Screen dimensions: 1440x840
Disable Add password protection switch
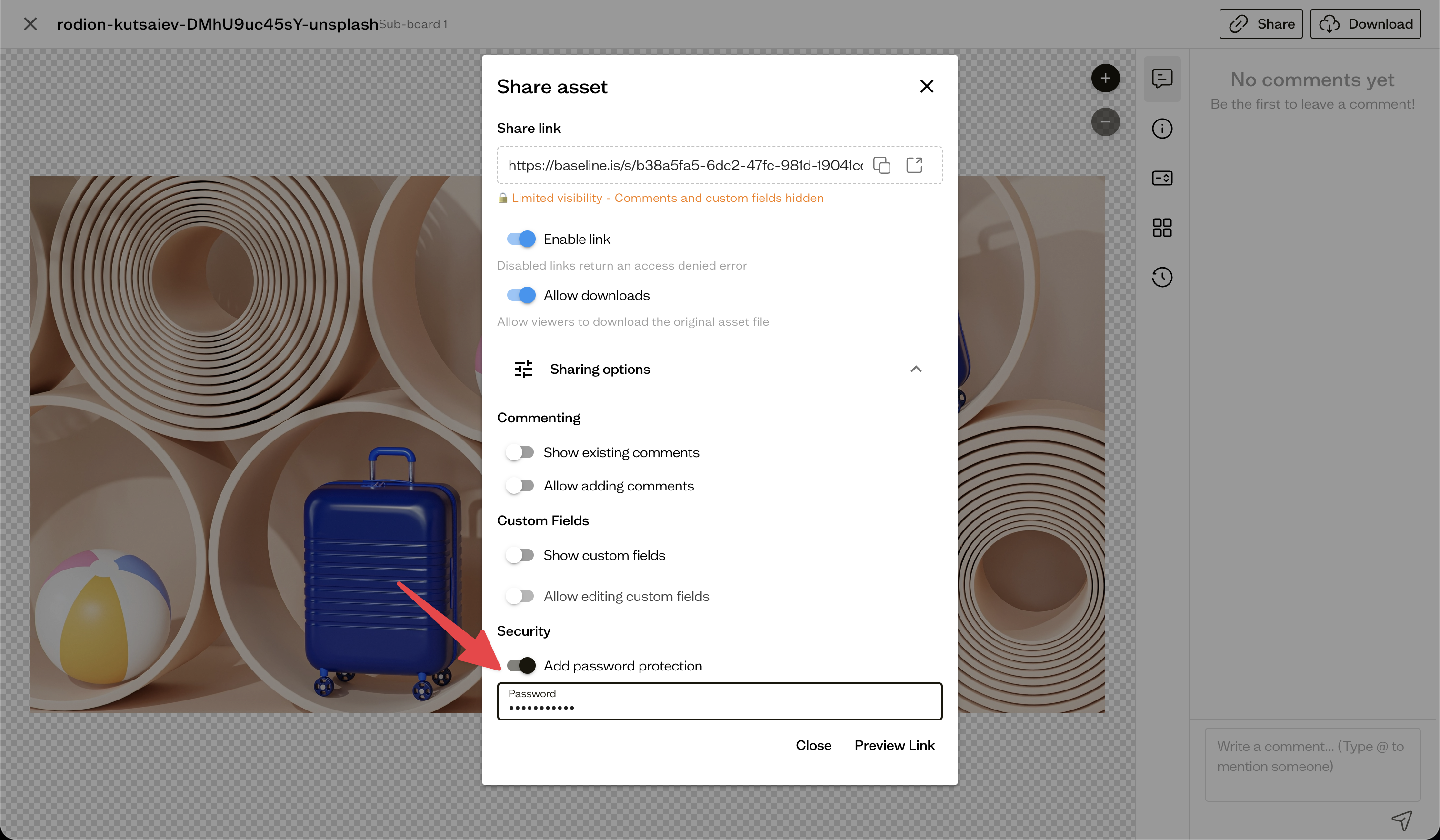tap(520, 666)
